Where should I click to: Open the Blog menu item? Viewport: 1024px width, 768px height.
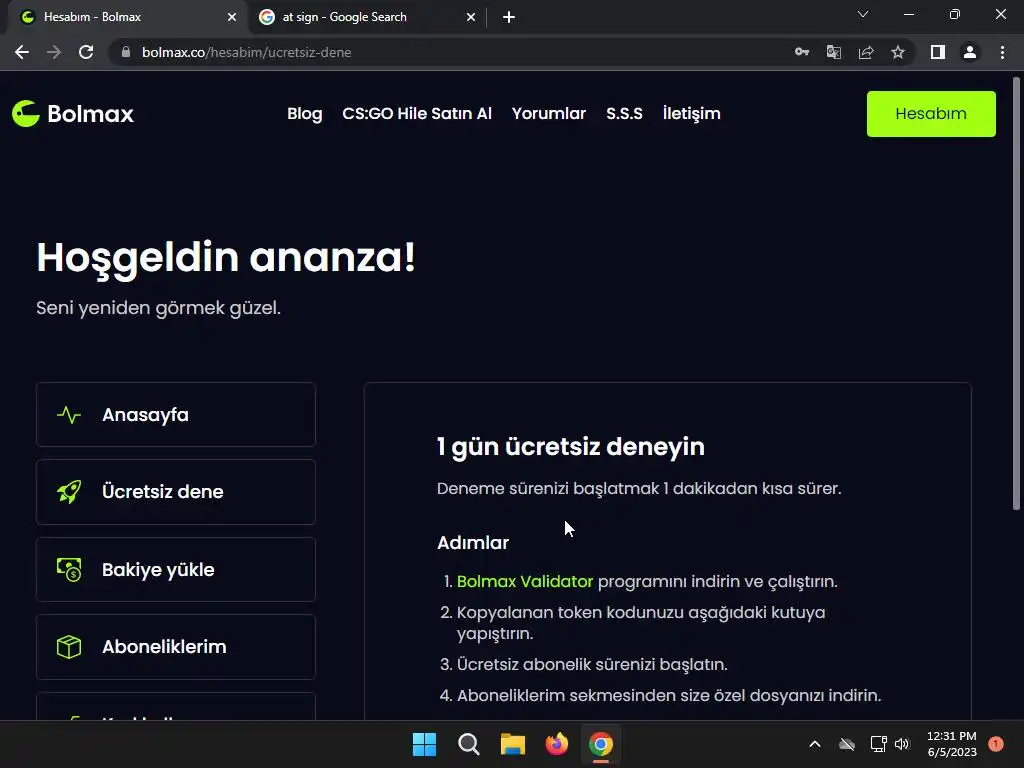point(305,114)
